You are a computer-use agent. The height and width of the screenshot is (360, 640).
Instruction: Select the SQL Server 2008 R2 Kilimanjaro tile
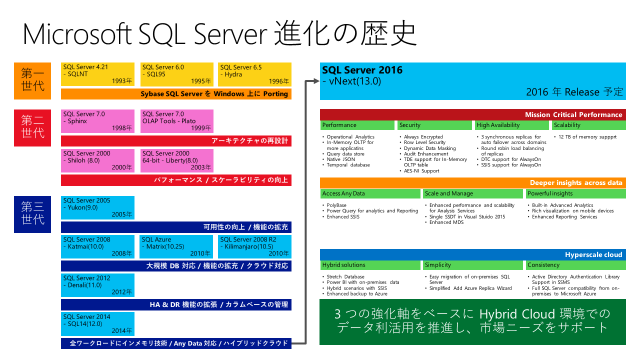[x=255, y=247]
